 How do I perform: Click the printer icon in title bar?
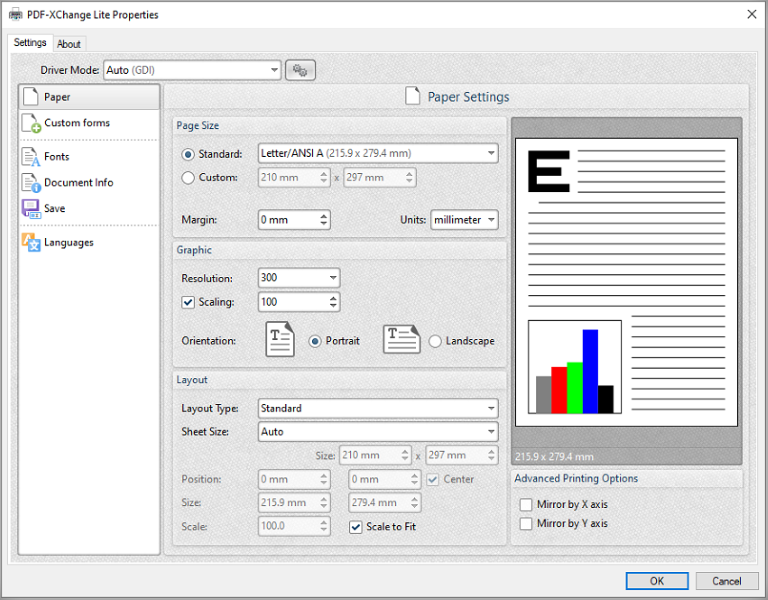tap(16, 14)
